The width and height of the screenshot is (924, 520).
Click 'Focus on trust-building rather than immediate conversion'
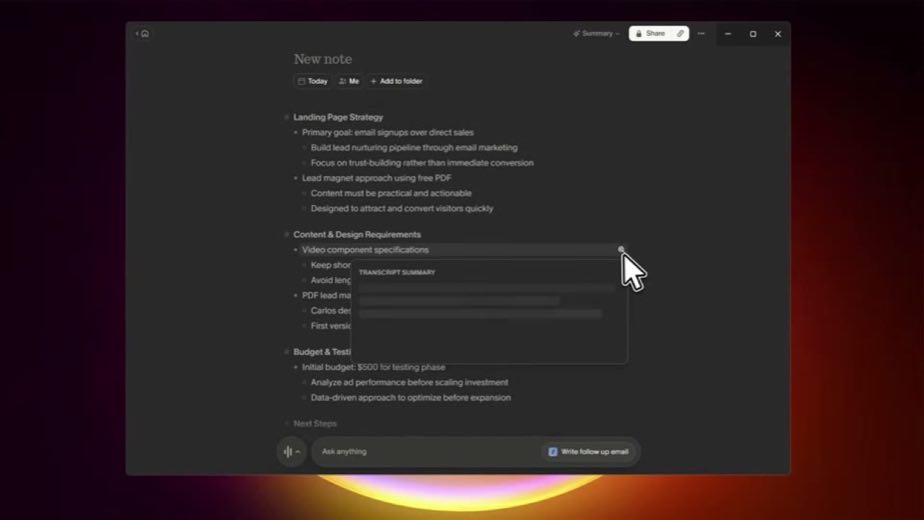pos(422,163)
